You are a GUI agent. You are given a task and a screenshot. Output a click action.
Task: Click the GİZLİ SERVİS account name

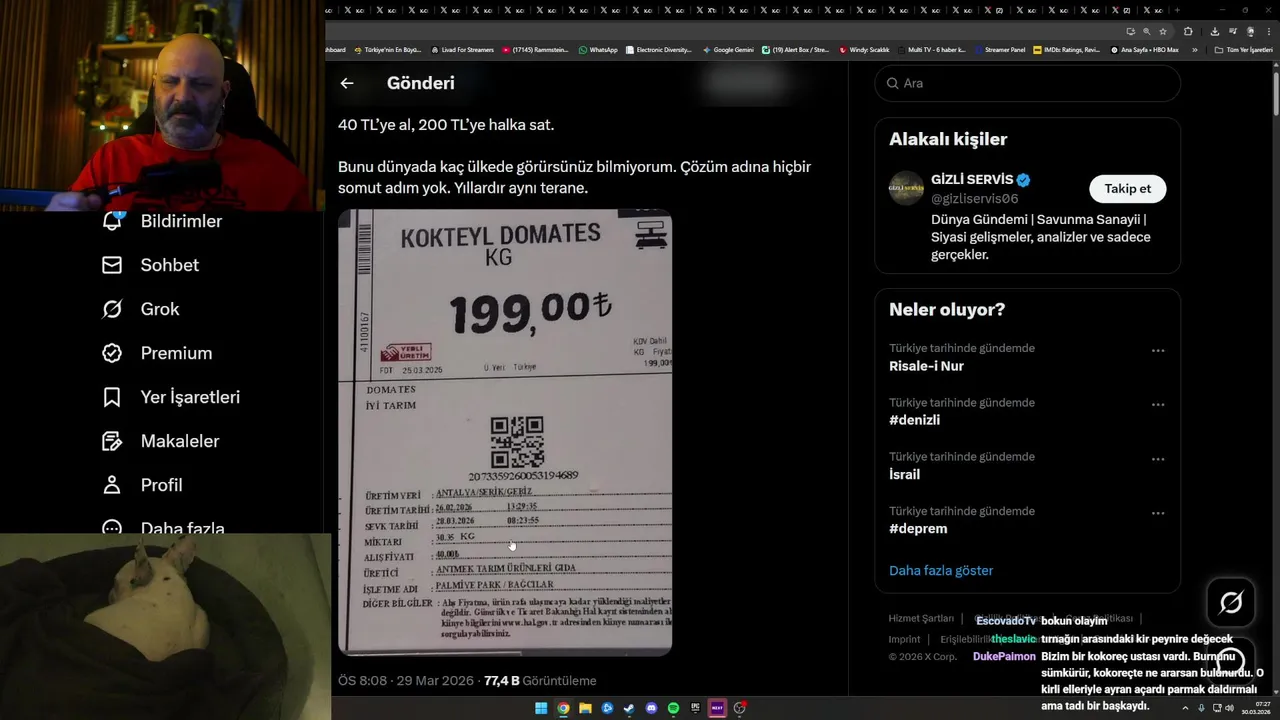pos(972,179)
